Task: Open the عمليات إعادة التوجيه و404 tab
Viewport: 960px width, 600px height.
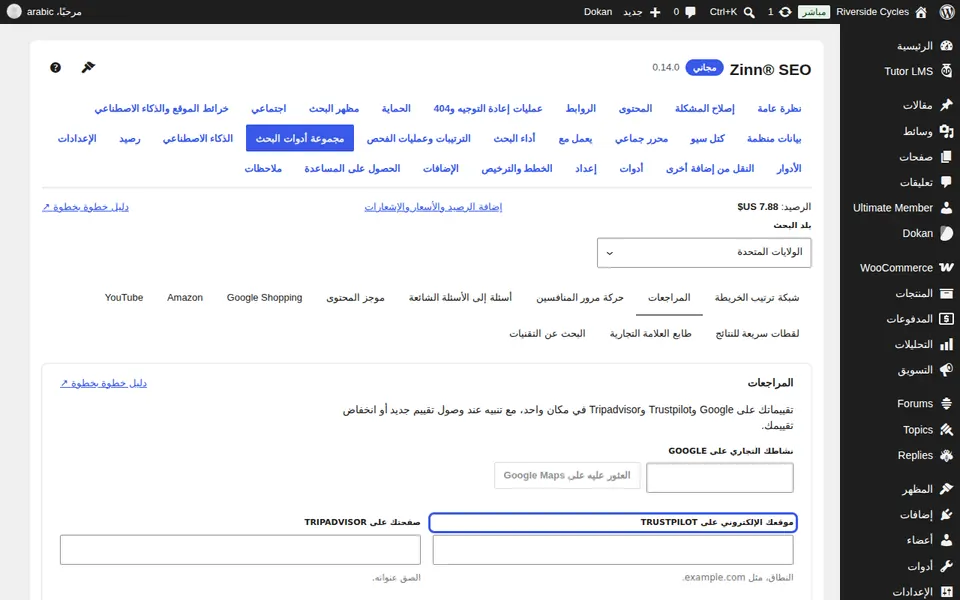Action: [x=488, y=108]
